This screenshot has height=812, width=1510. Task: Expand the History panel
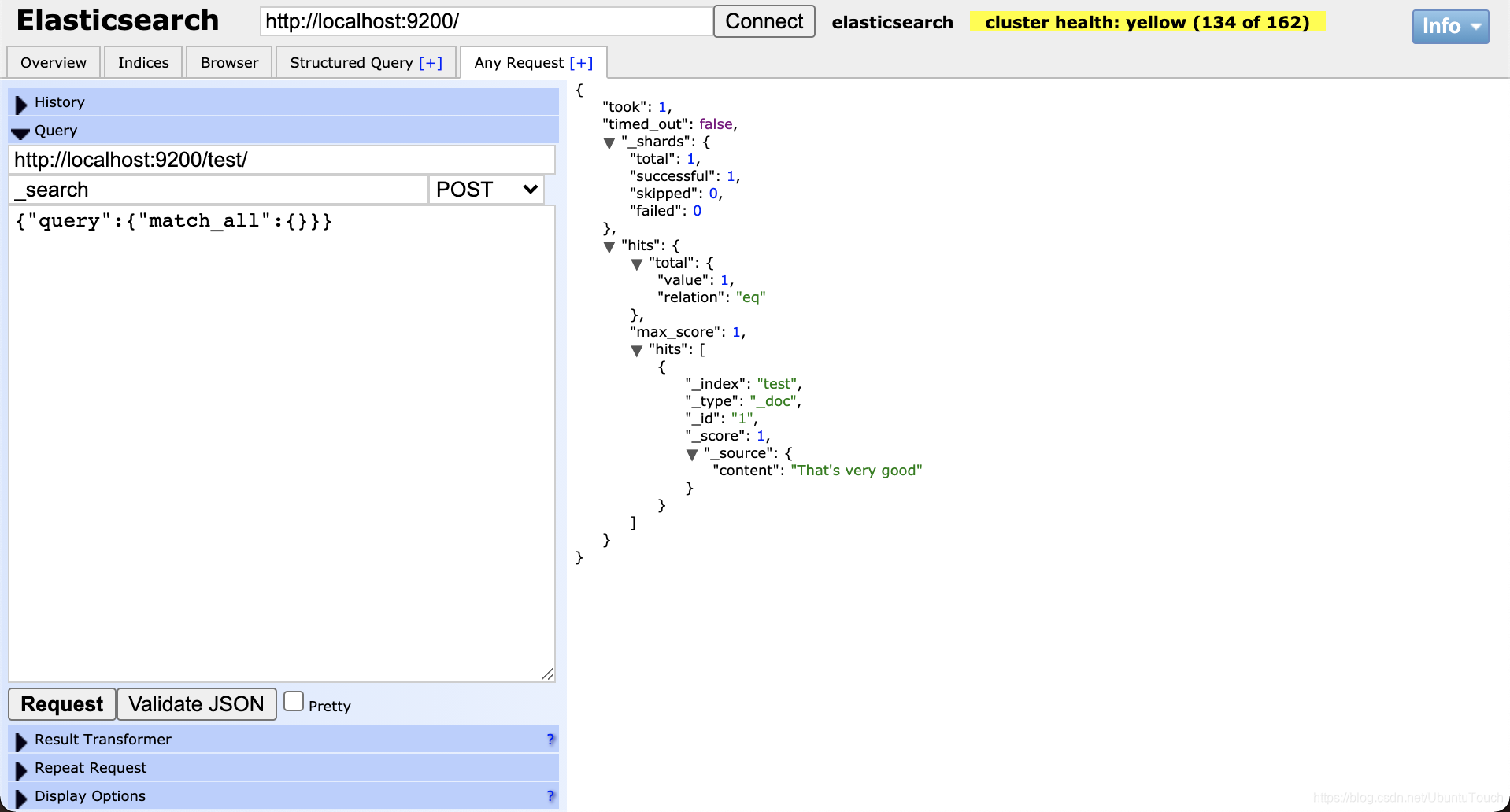[x=22, y=101]
